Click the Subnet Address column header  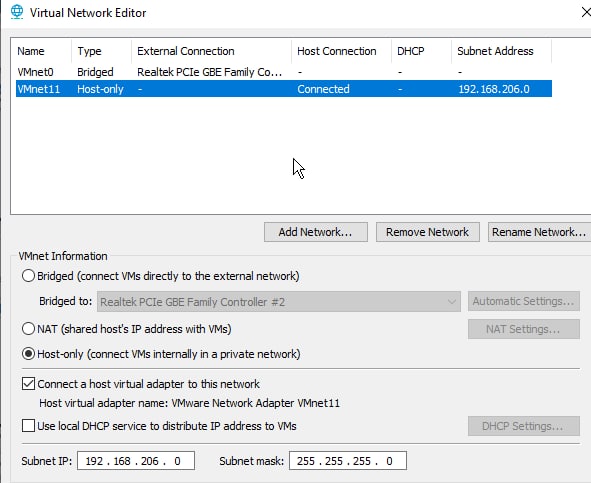tap(501, 51)
